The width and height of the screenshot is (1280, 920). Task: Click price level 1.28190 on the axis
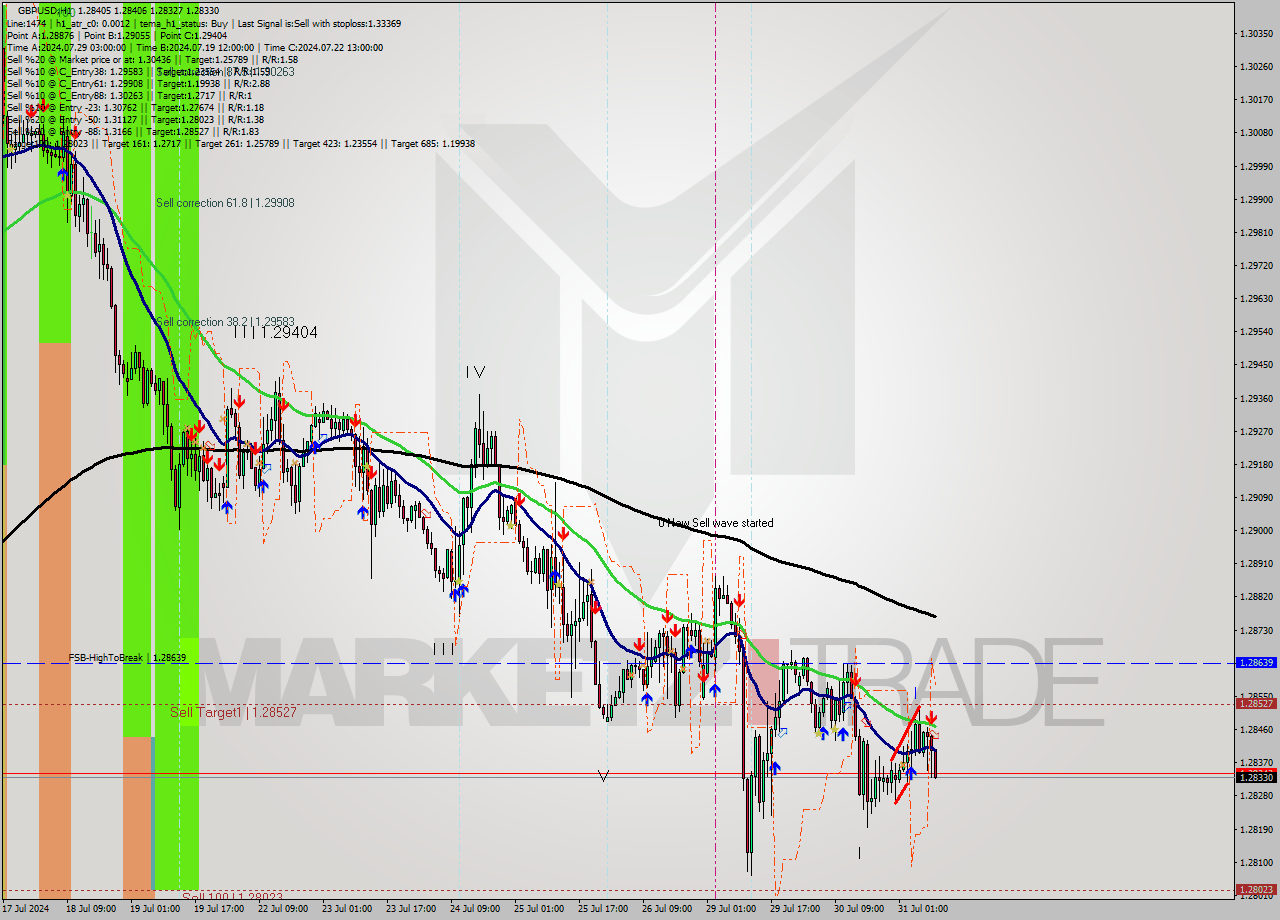coord(1256,829)
